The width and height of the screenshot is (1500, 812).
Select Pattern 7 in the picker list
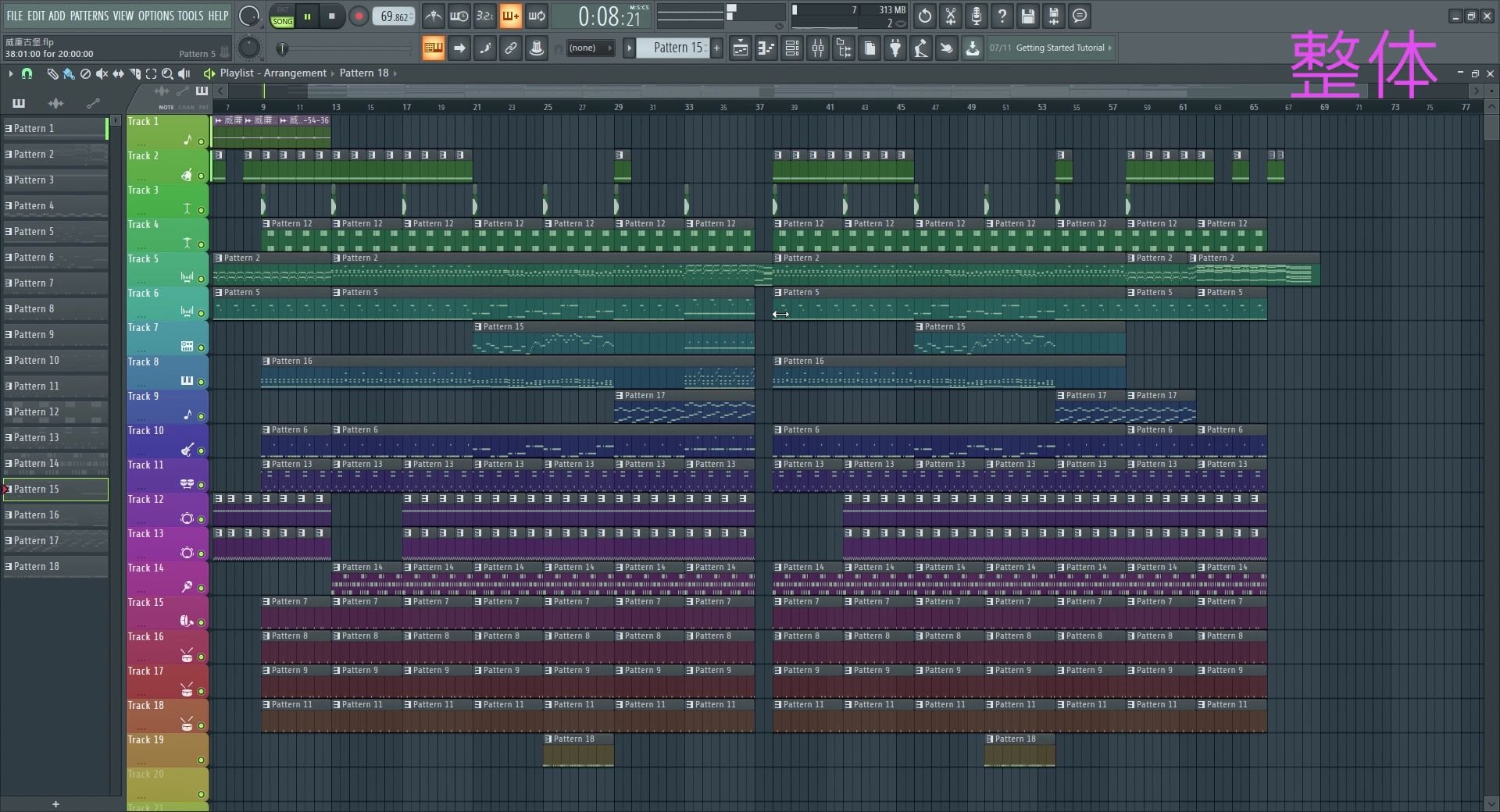click(55, 283)
